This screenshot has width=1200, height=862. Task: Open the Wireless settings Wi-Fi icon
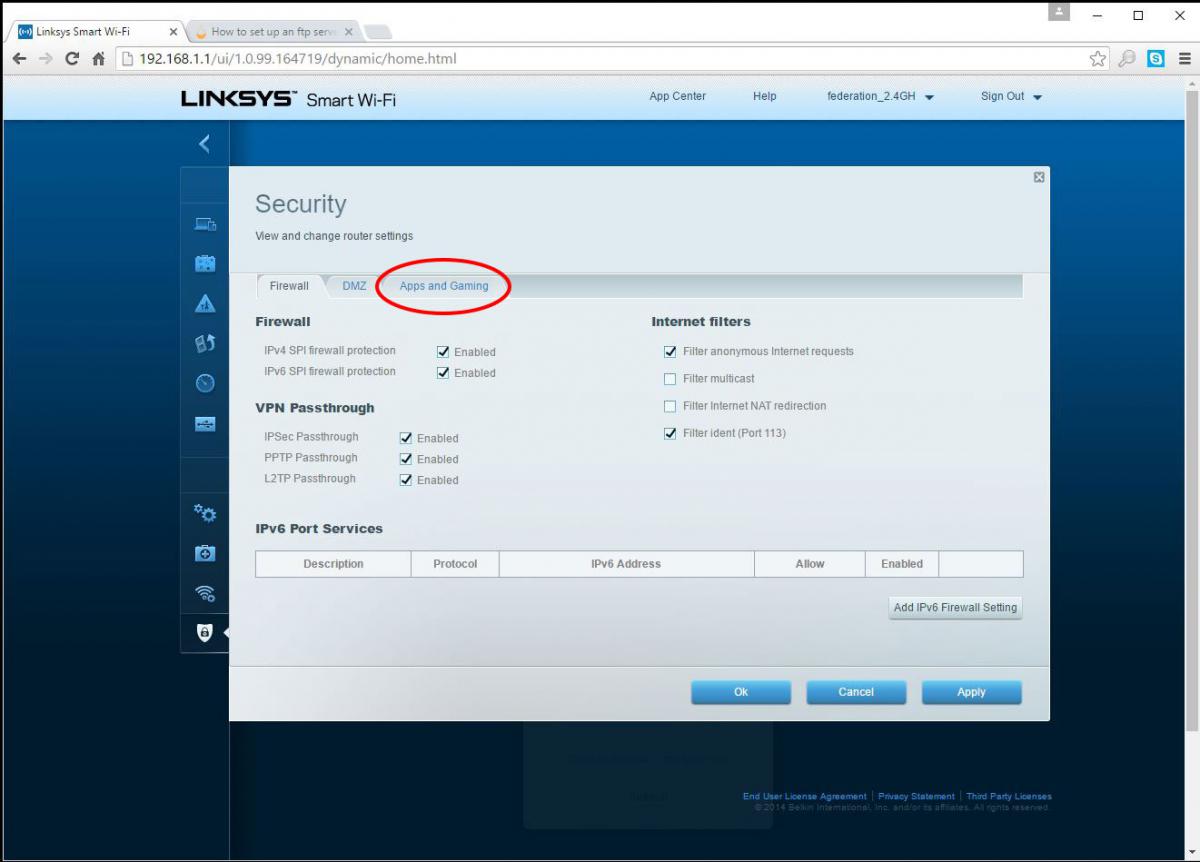[204, 593]
